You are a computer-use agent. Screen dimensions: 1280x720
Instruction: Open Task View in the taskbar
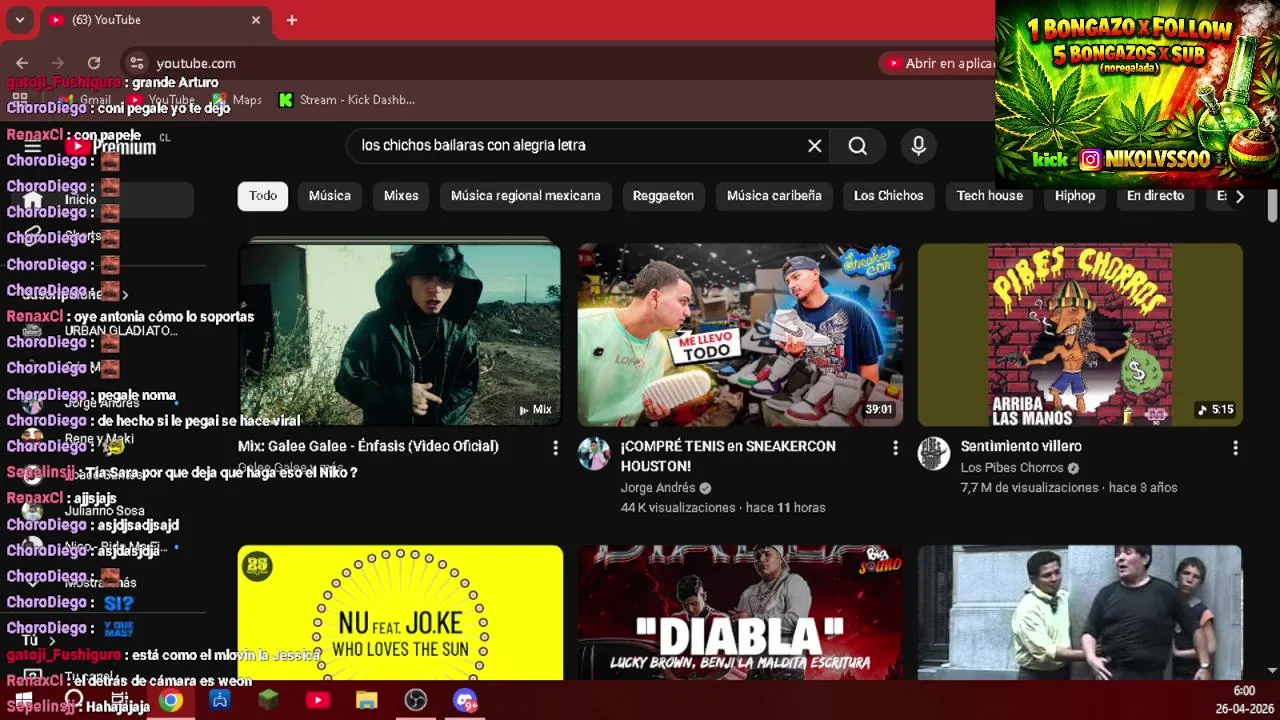(120, 700)
